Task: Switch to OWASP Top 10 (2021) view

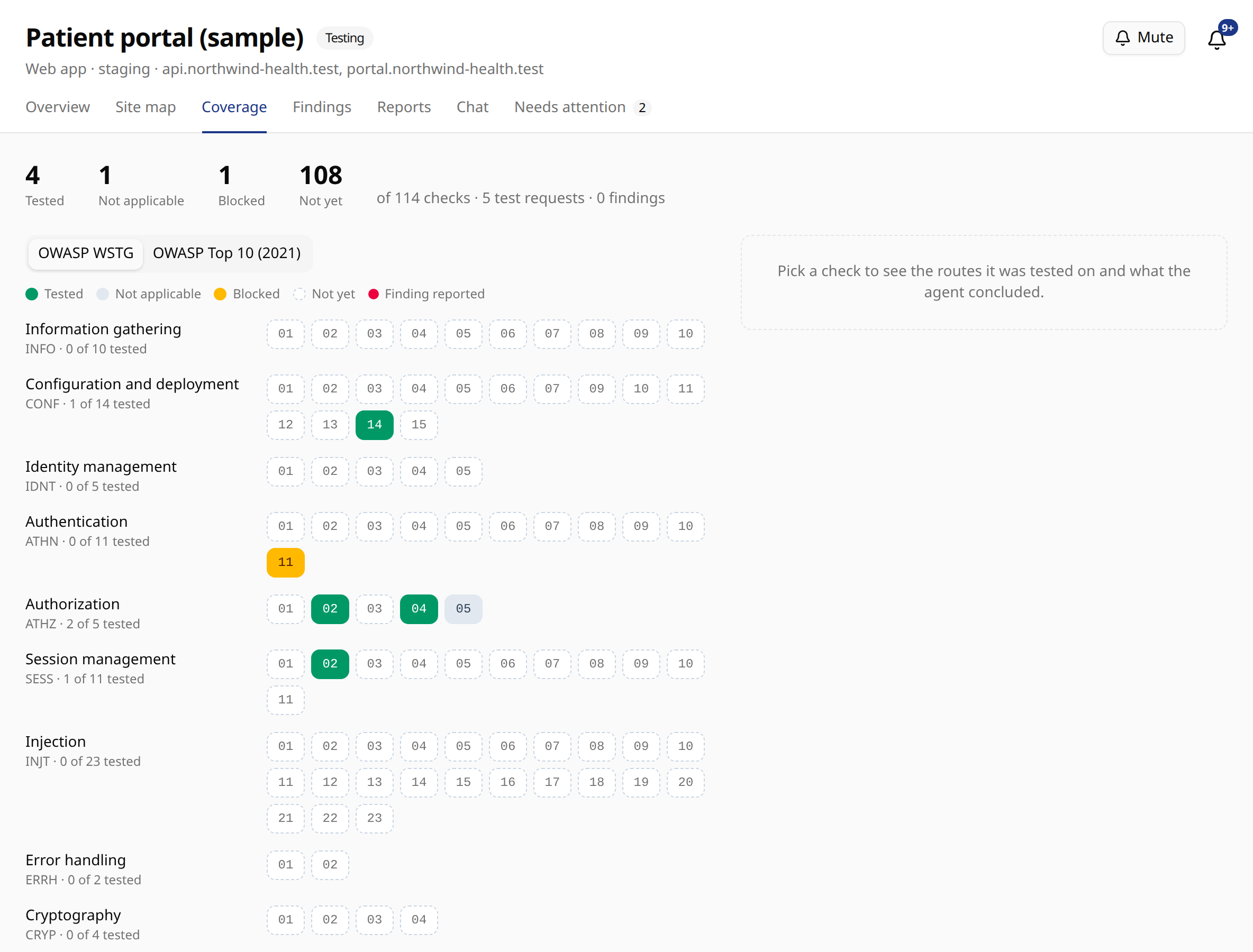Action: (x=227, y=253)
